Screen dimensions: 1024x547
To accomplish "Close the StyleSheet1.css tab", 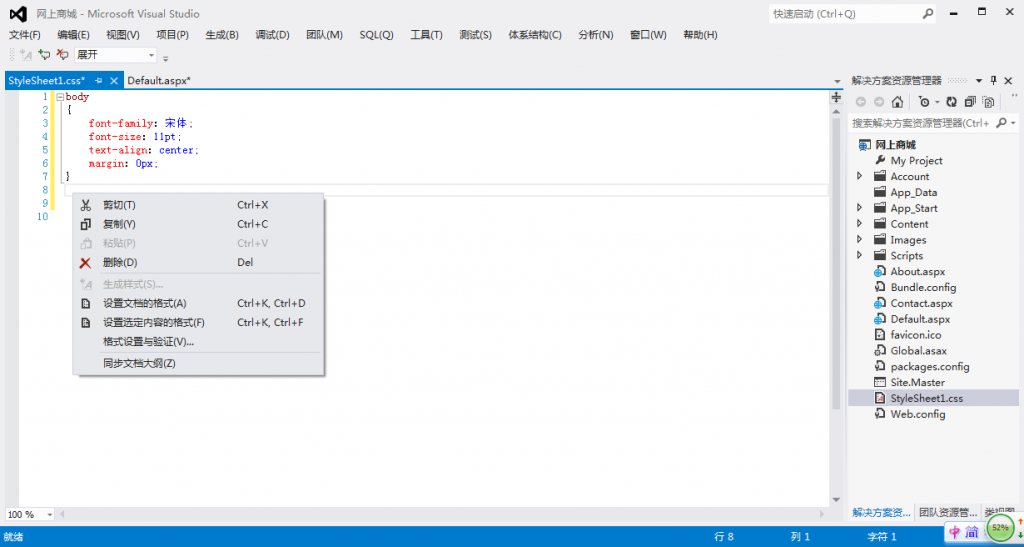I will coord(114,81).
